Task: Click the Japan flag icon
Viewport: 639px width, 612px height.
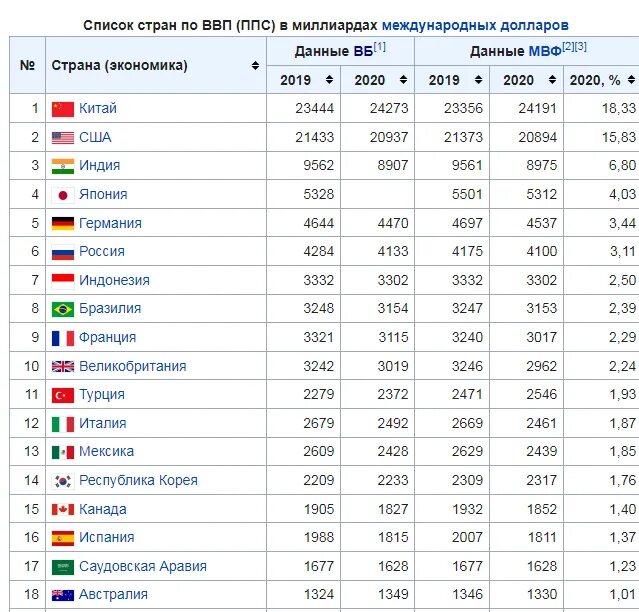Action: coord(63,195)
